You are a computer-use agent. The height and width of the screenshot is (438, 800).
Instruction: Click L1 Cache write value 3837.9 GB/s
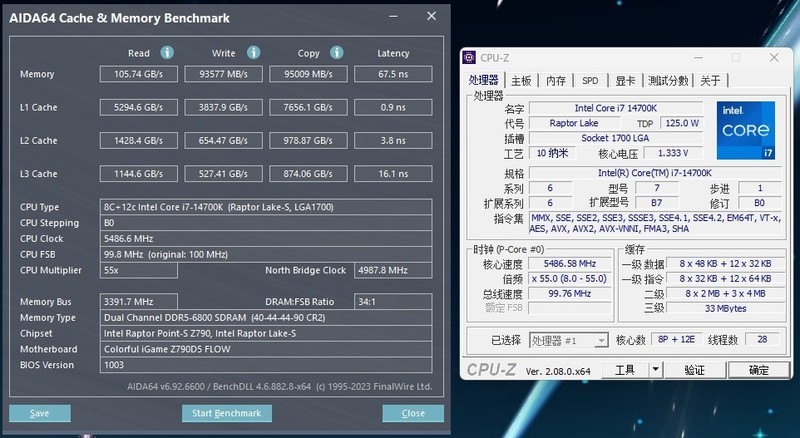coord(223,107)
